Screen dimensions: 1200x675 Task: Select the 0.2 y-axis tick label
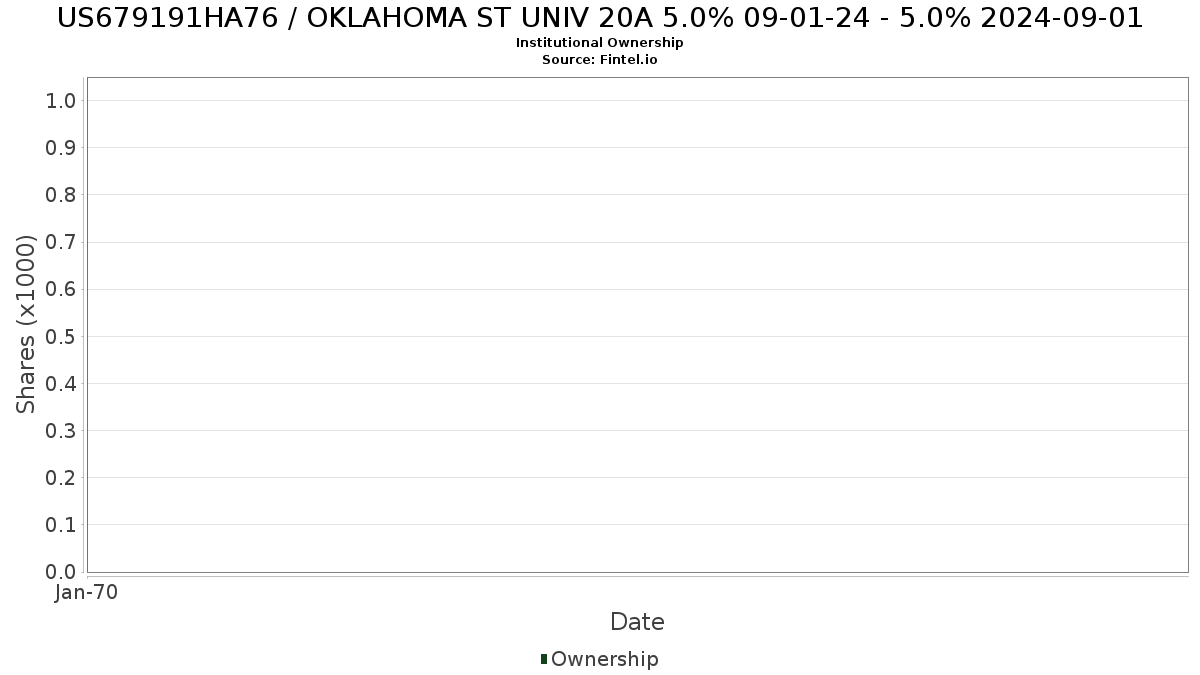pos(61,477)
